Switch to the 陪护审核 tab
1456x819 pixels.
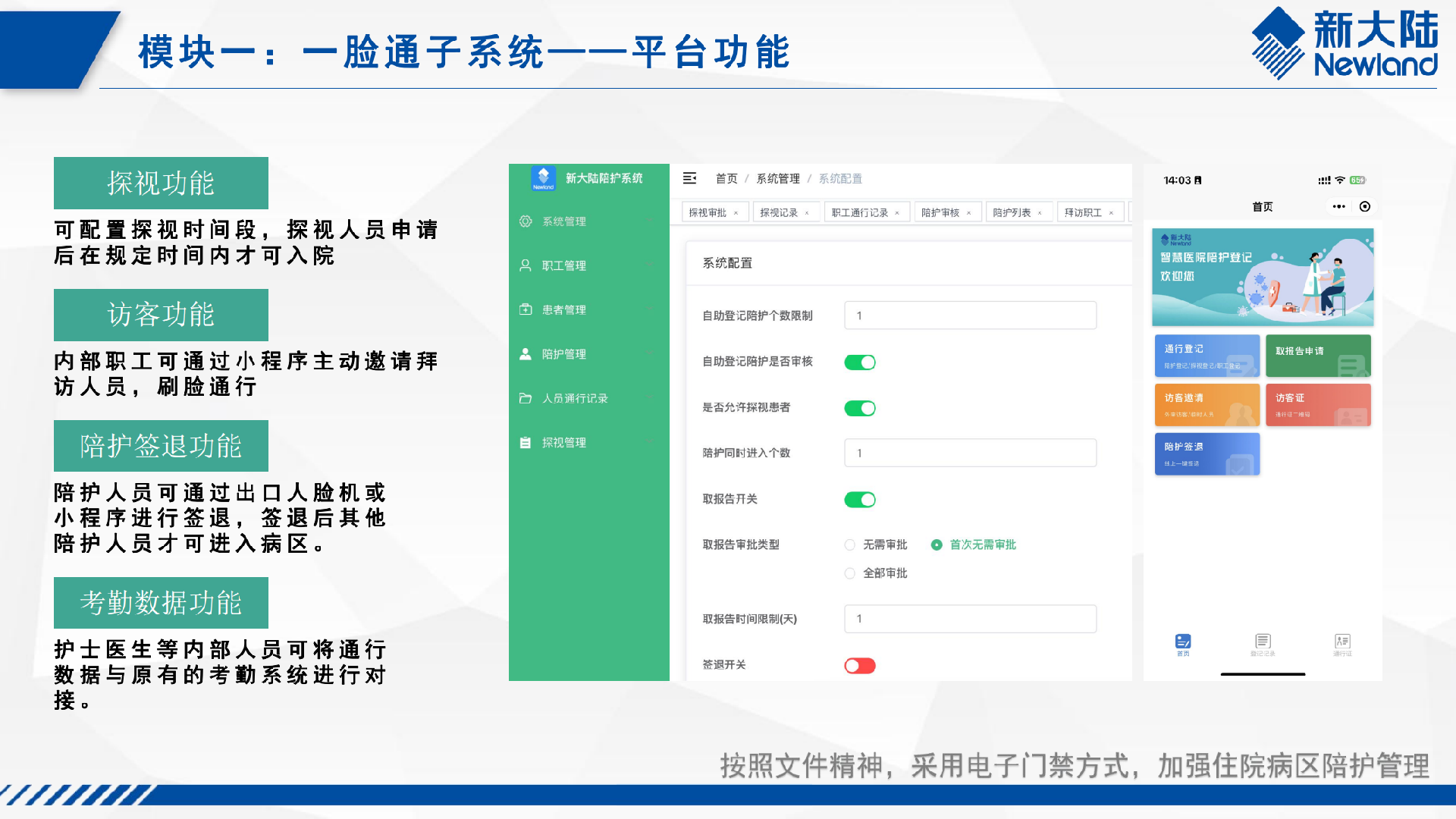pos(940,212)
